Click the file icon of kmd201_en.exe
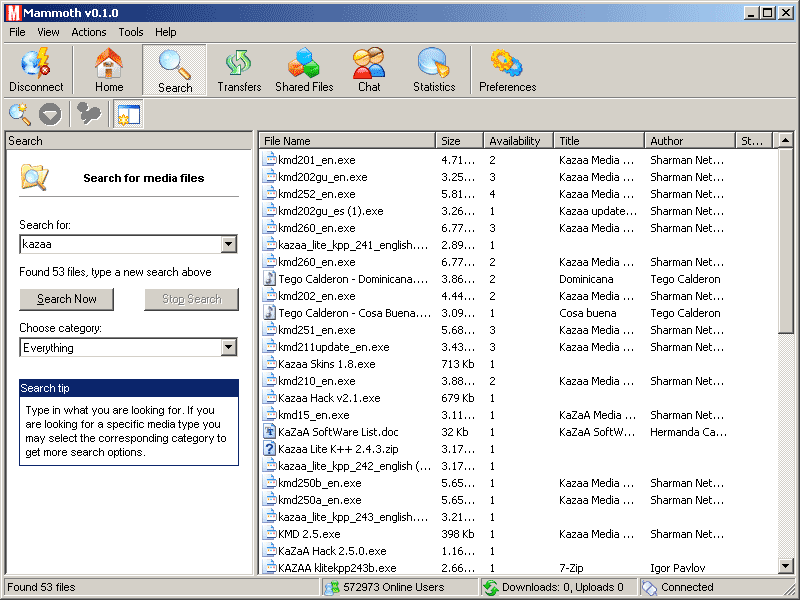Screen dimensions: 800x600 269,159
